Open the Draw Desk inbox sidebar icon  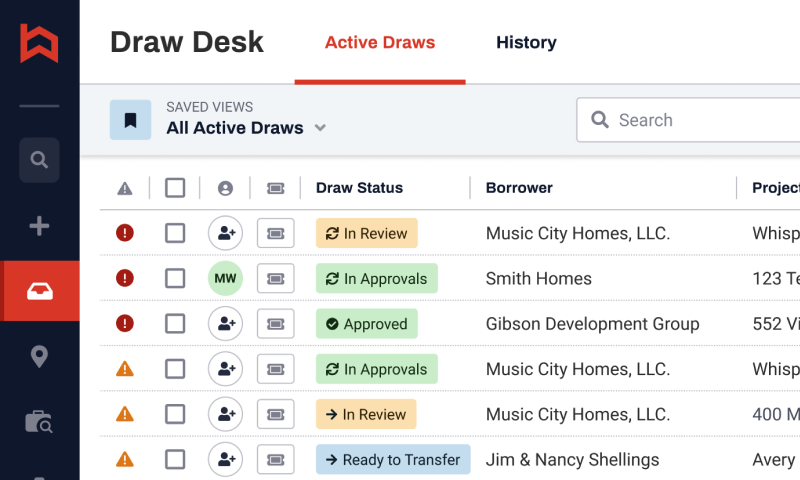tap(40, 291)
